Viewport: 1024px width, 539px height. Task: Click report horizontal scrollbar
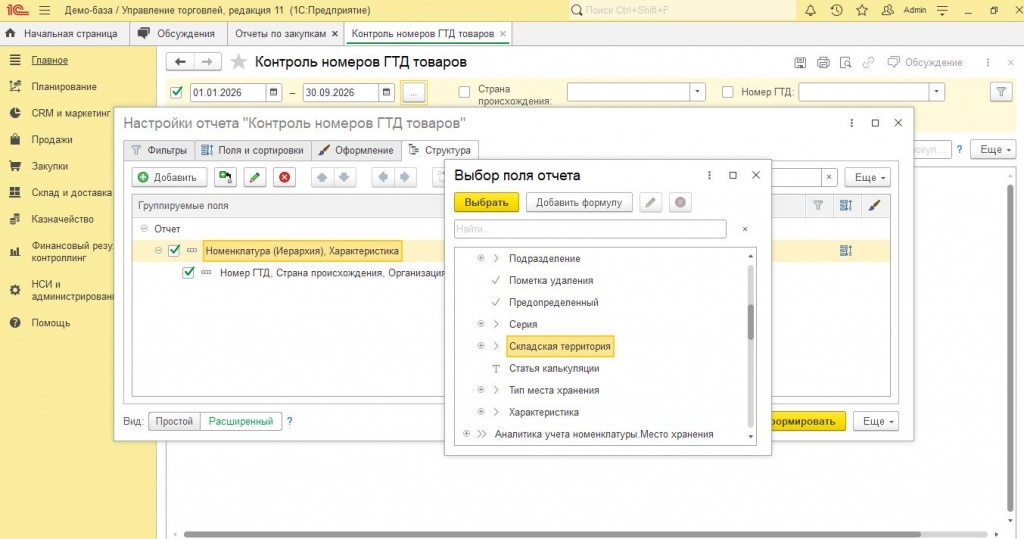tap(552, 534)
